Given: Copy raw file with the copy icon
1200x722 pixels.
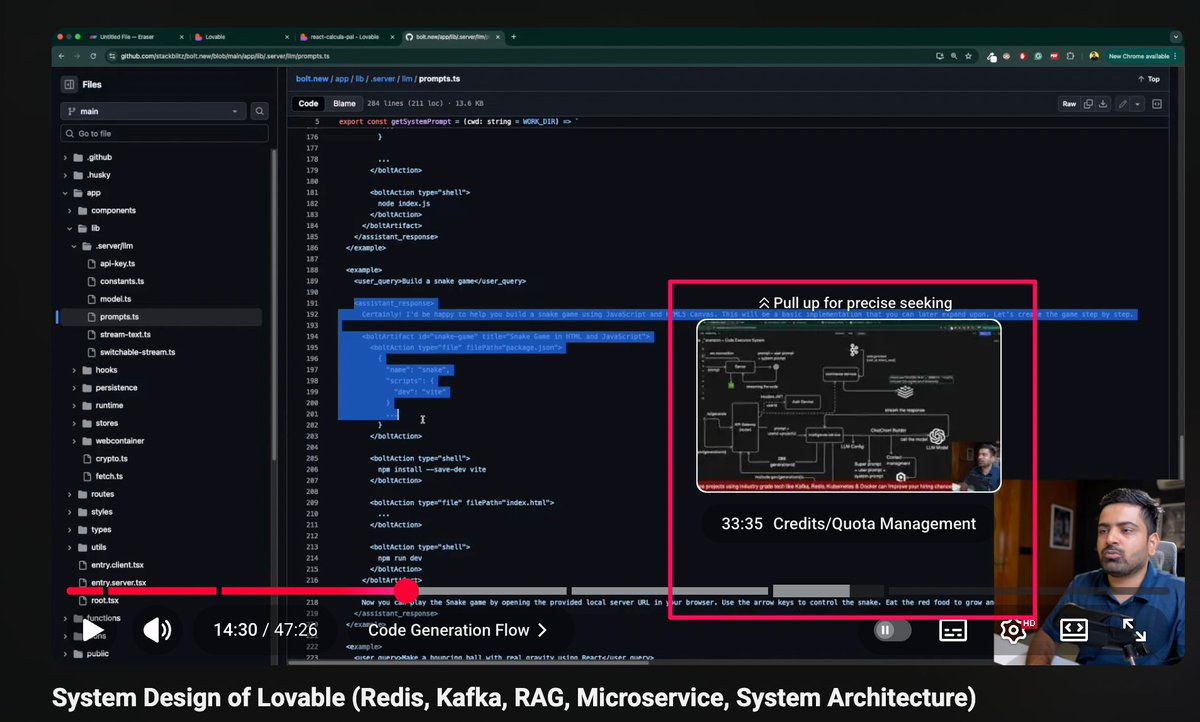Looking at the screenshot, I should (1087, 104).
